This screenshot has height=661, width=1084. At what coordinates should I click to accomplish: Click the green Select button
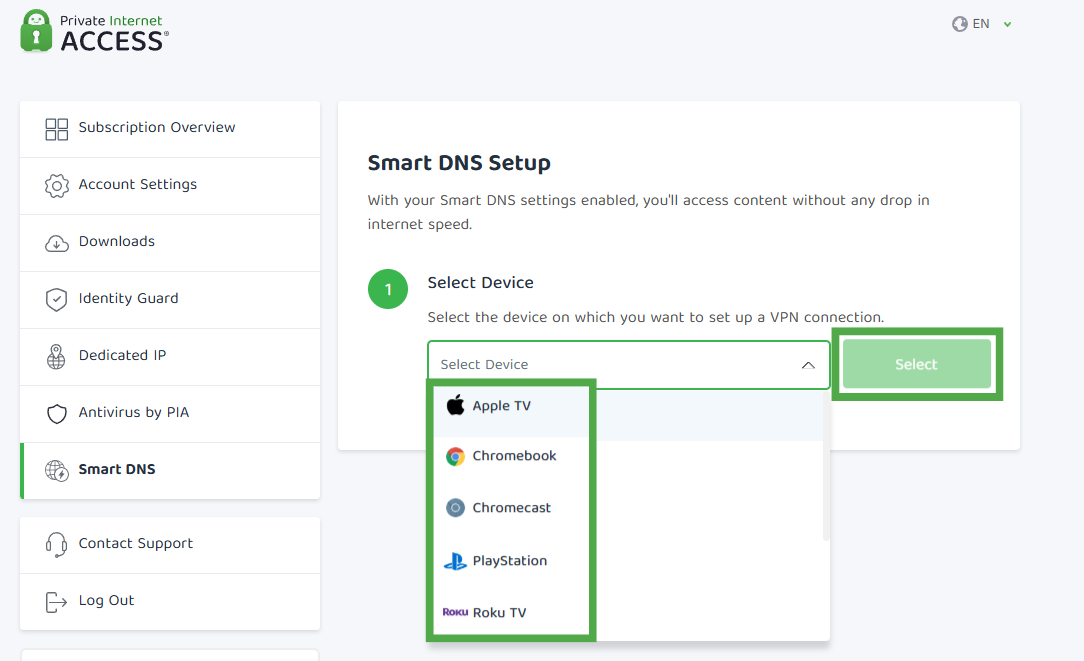[x=917, y=364]
